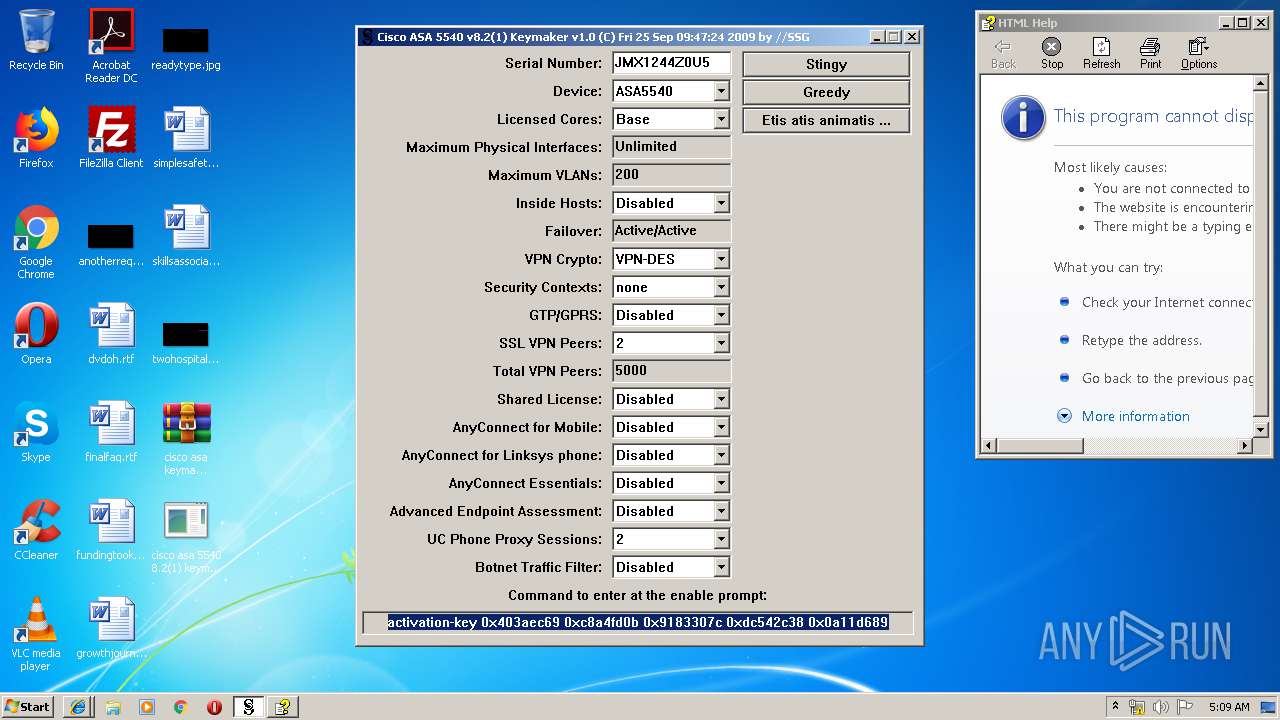
Task: Expand AnyConnect for Mobile dropdown
Action: (721, 427)
